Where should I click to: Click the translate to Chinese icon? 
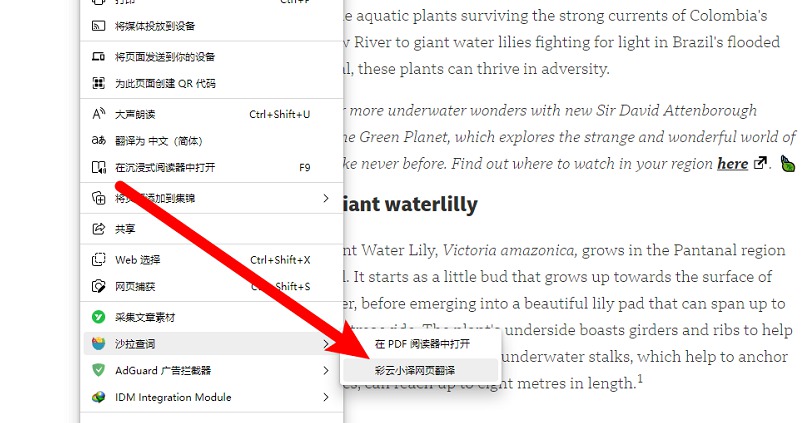pos(98,140)
